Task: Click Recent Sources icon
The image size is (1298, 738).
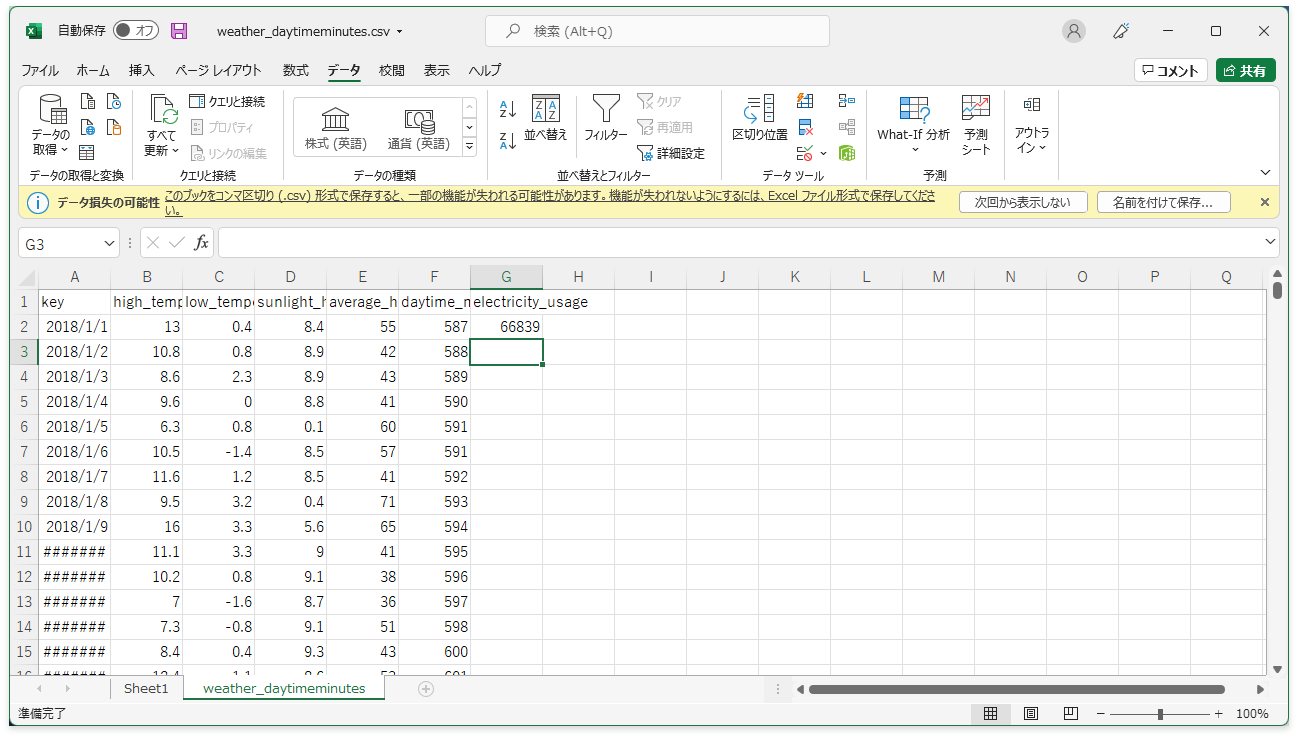Action: pos(114,102)
